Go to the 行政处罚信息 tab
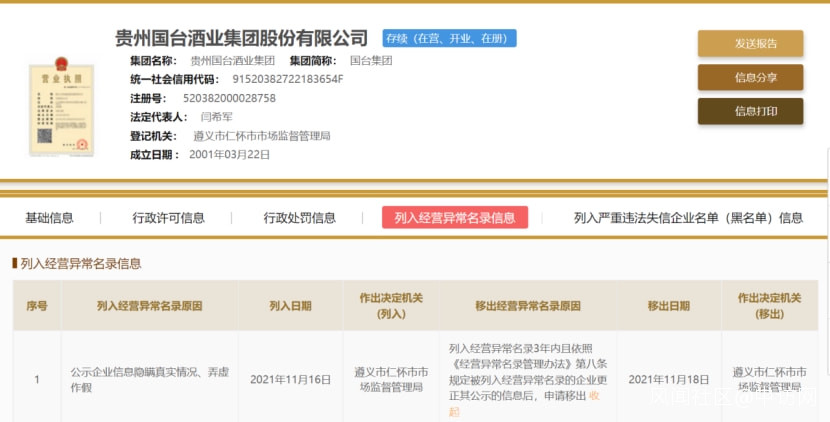 pos(300,218)
